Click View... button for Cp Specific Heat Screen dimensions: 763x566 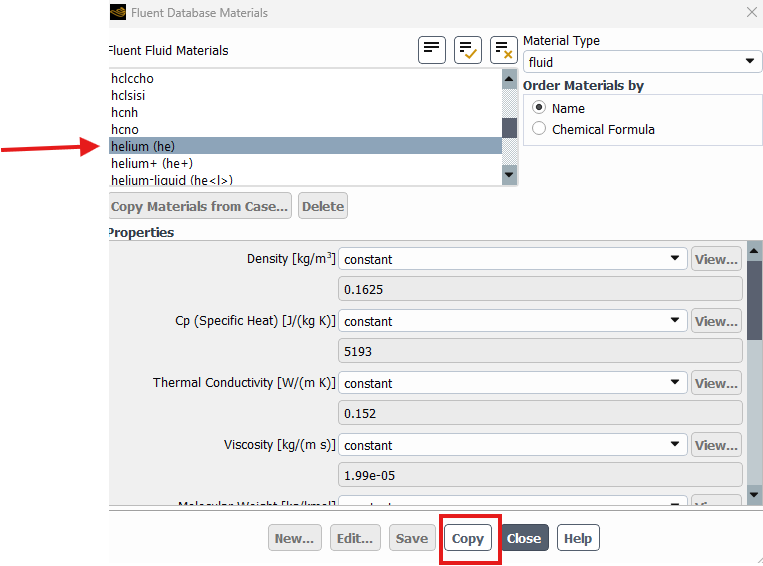coord(716,321)
